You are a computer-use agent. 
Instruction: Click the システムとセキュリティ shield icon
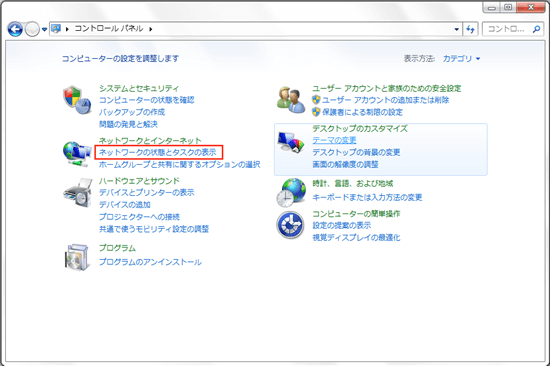coord(77,100)
